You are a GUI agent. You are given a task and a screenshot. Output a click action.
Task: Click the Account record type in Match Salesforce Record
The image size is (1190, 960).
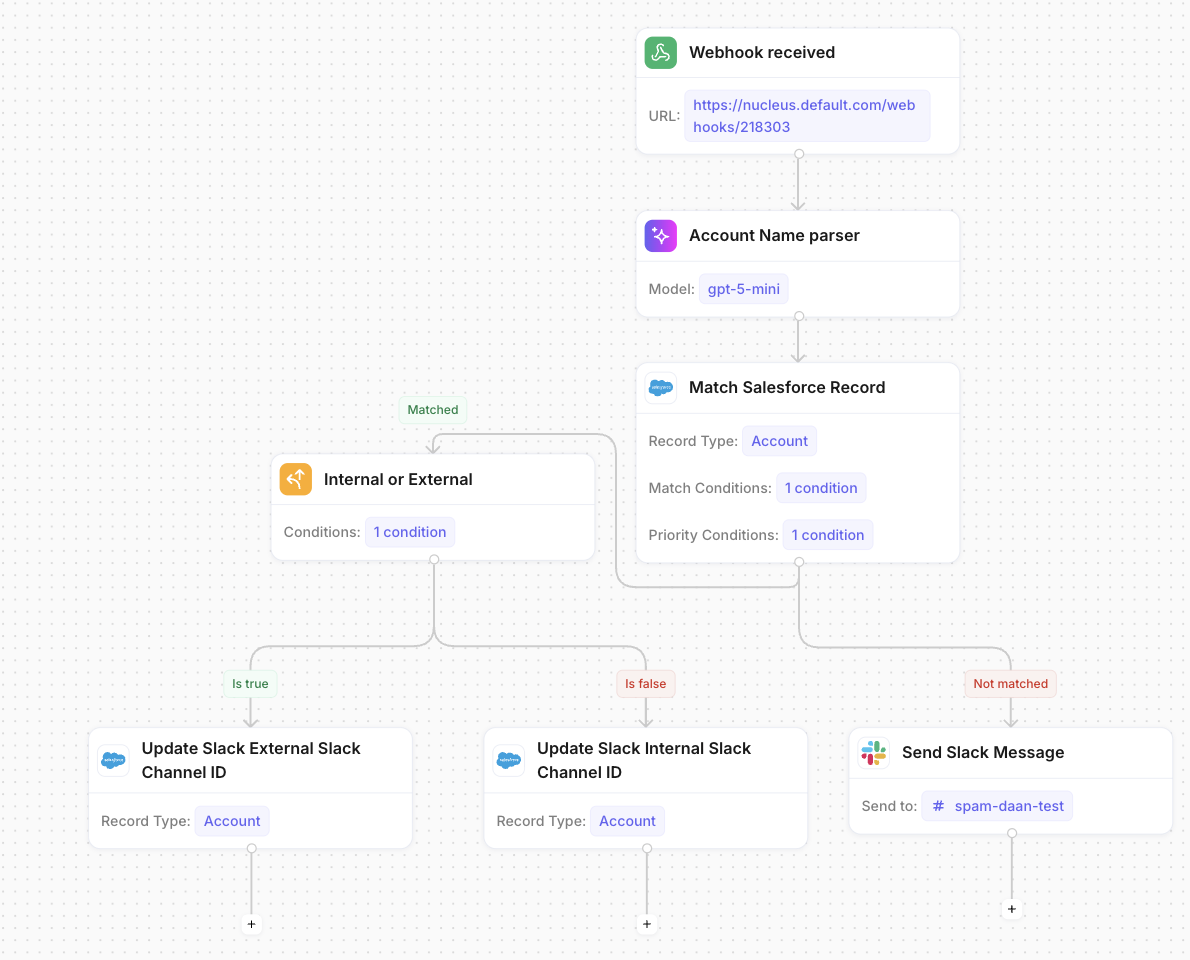point(779,441)
